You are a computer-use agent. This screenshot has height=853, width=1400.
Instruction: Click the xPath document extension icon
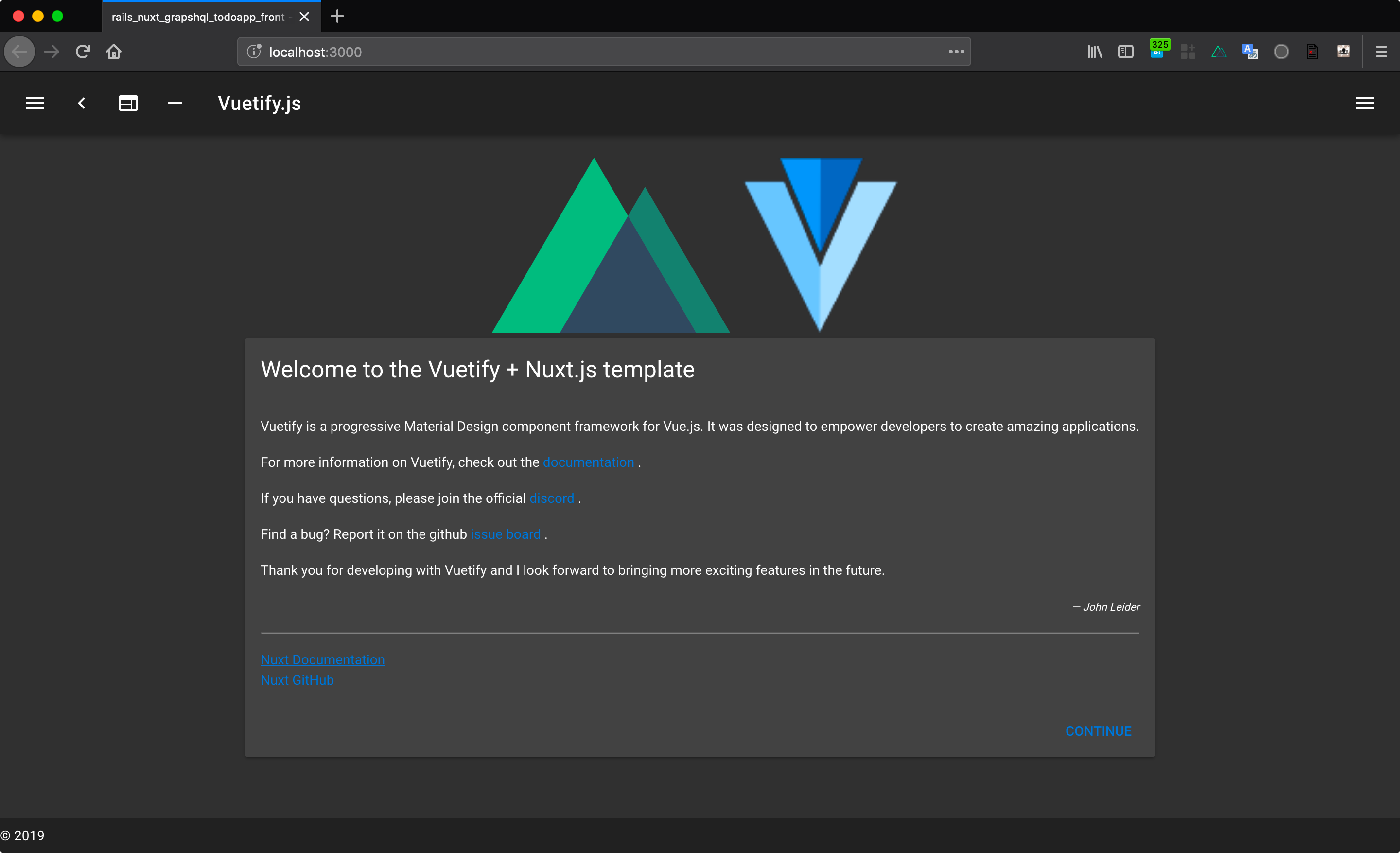coord(1312,52)
